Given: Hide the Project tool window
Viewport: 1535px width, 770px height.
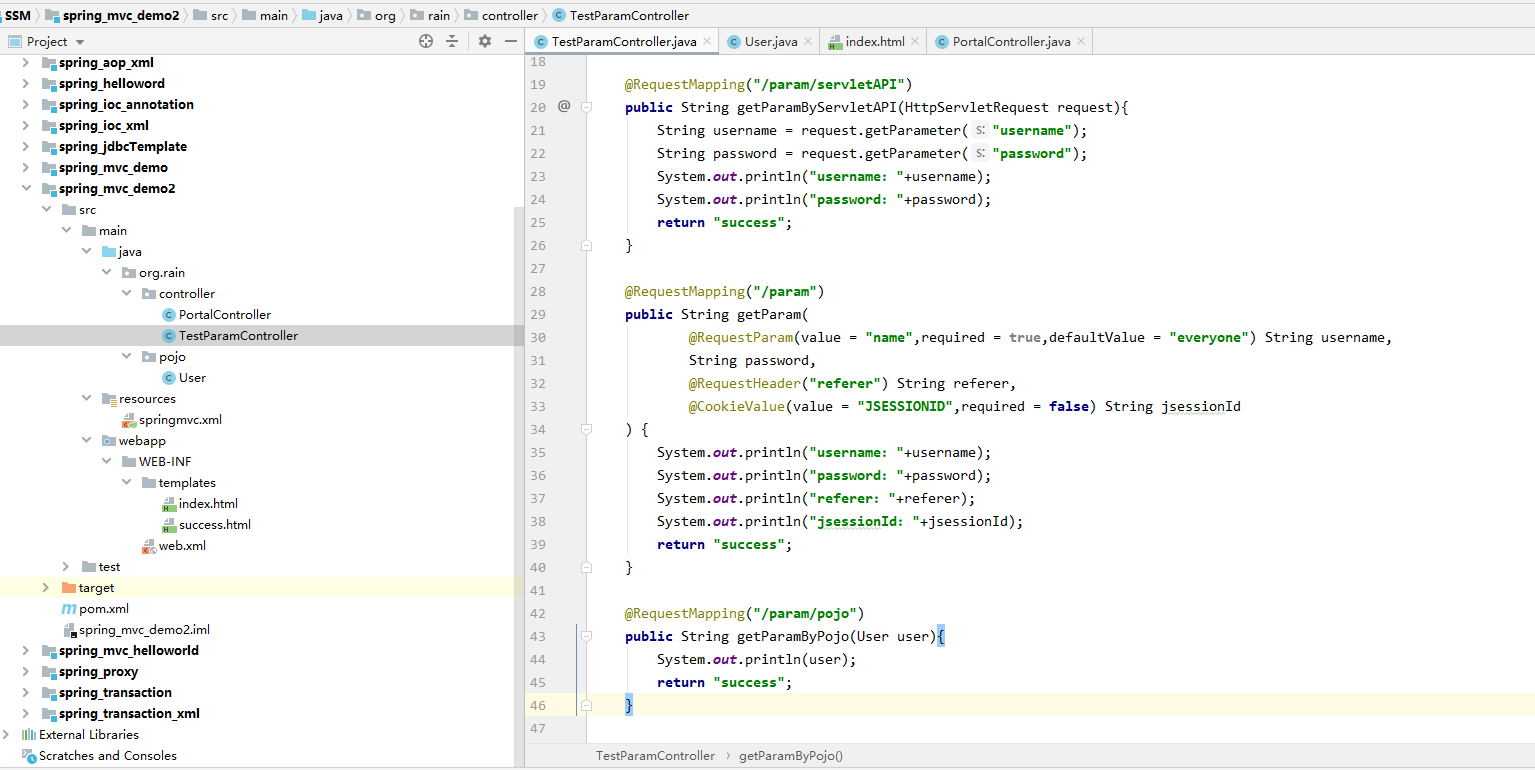Looking at the screenshot, I should pyautogui.click(x=511, y=41).
